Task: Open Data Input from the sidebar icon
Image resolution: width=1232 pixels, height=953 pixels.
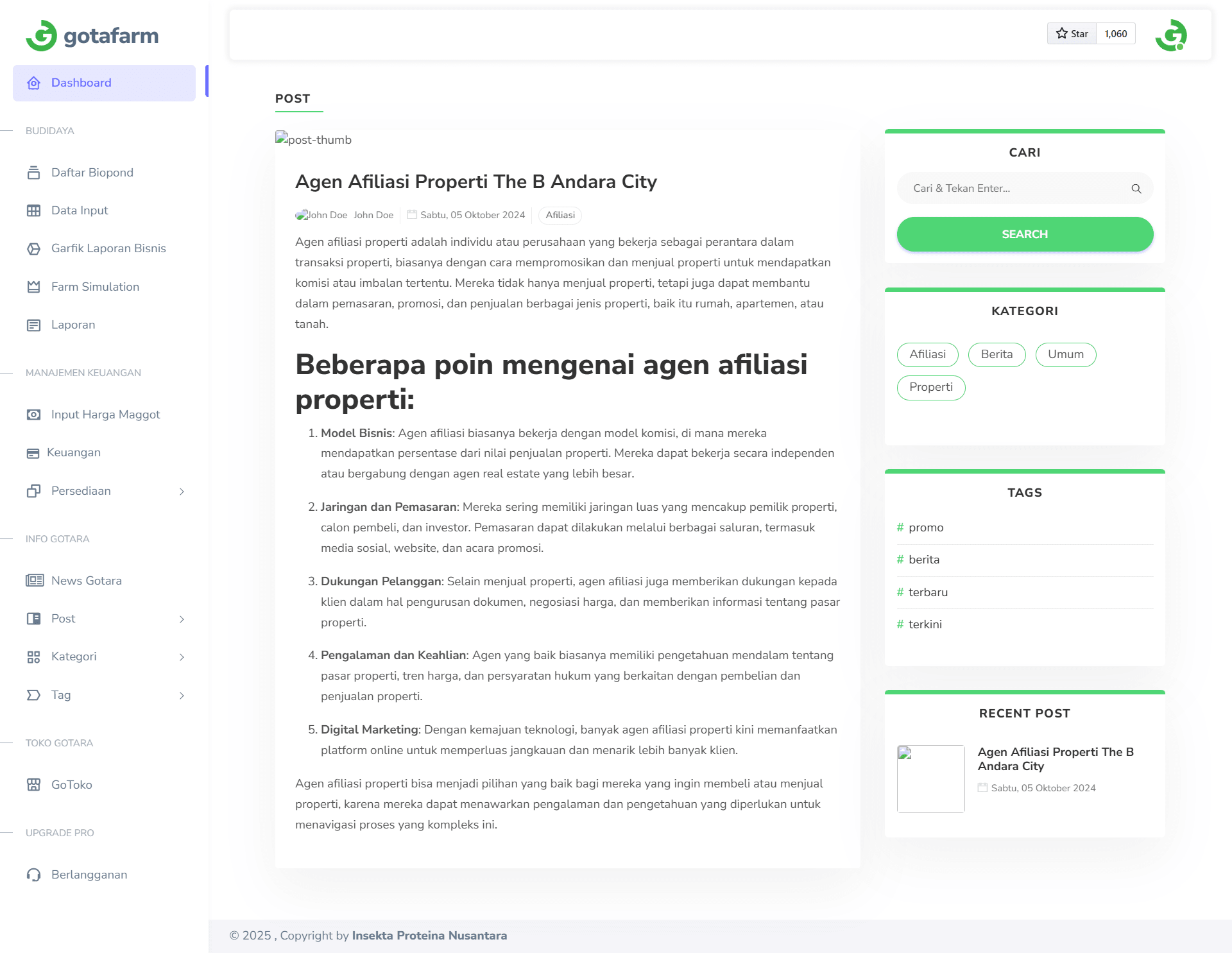Action: coord(33,210)
